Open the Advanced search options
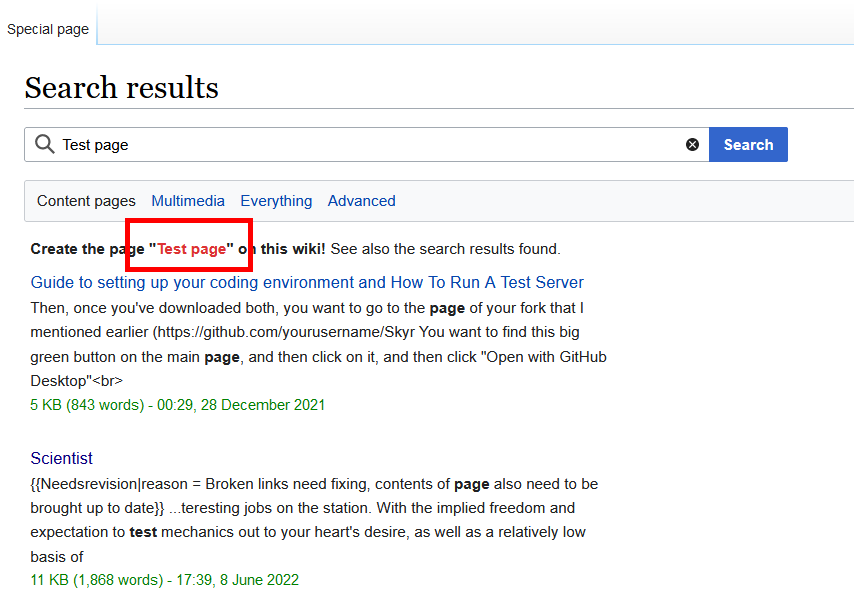 361,201
